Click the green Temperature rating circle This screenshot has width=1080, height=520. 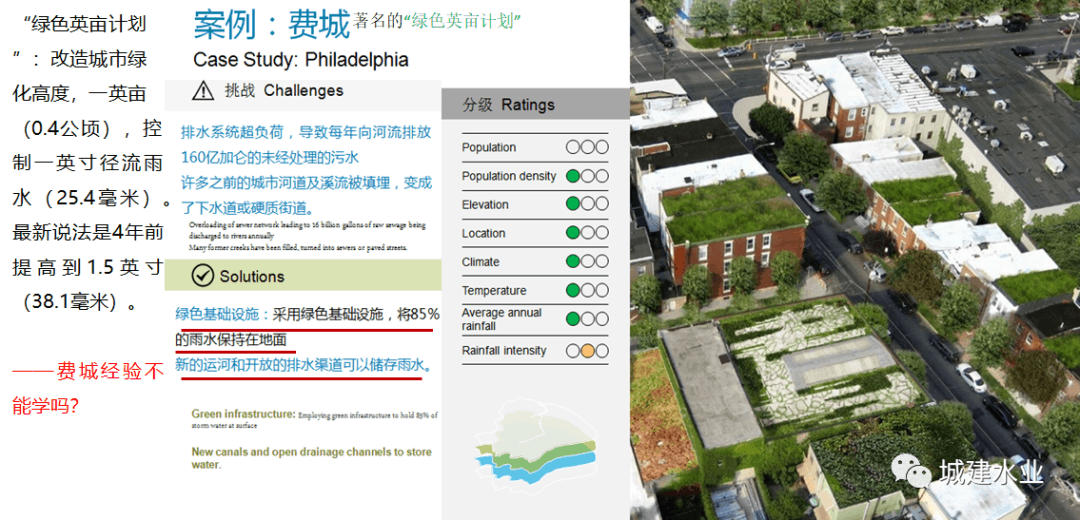[573, 291]
